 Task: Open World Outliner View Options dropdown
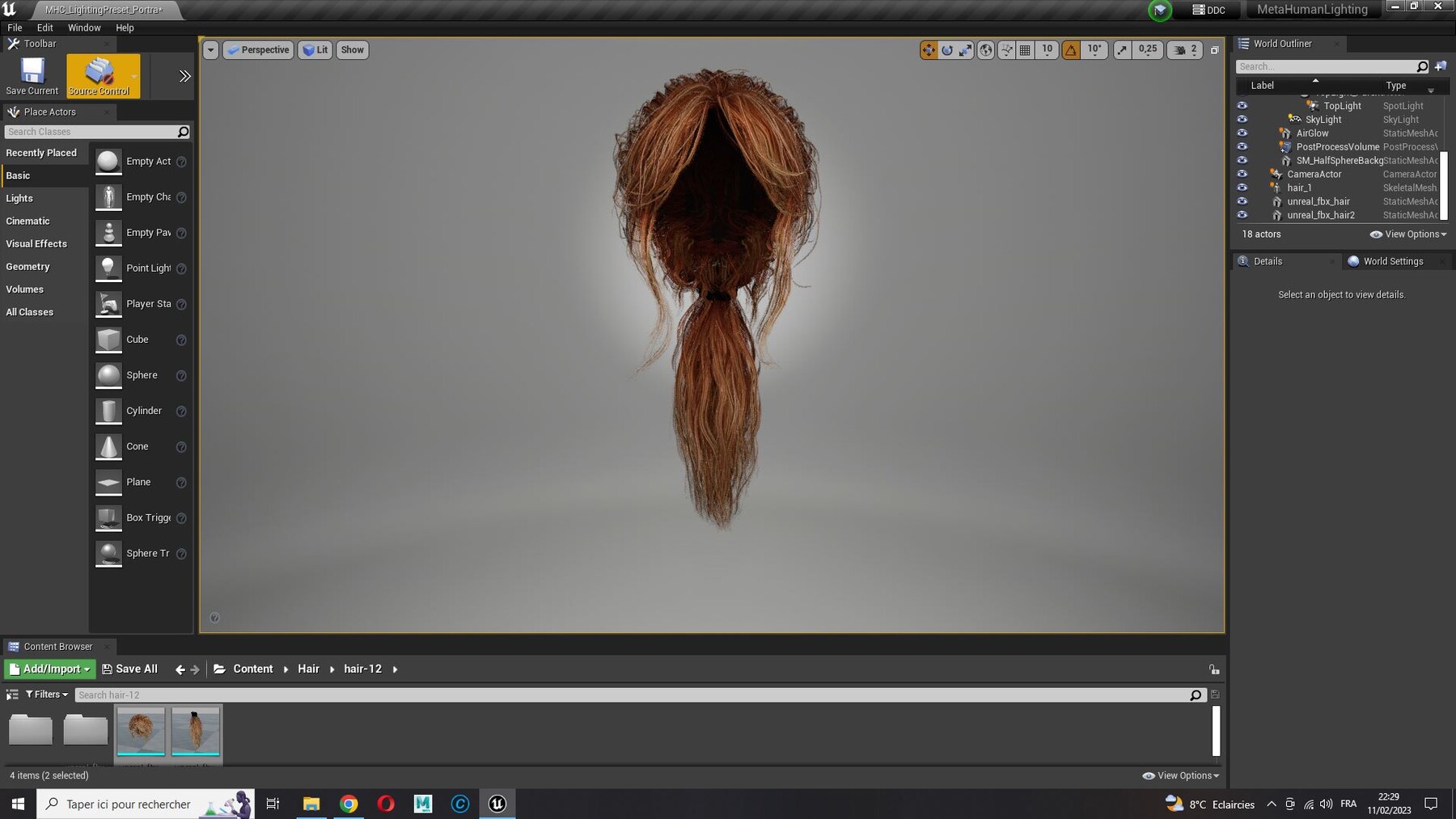click(x=1408, y=234)
